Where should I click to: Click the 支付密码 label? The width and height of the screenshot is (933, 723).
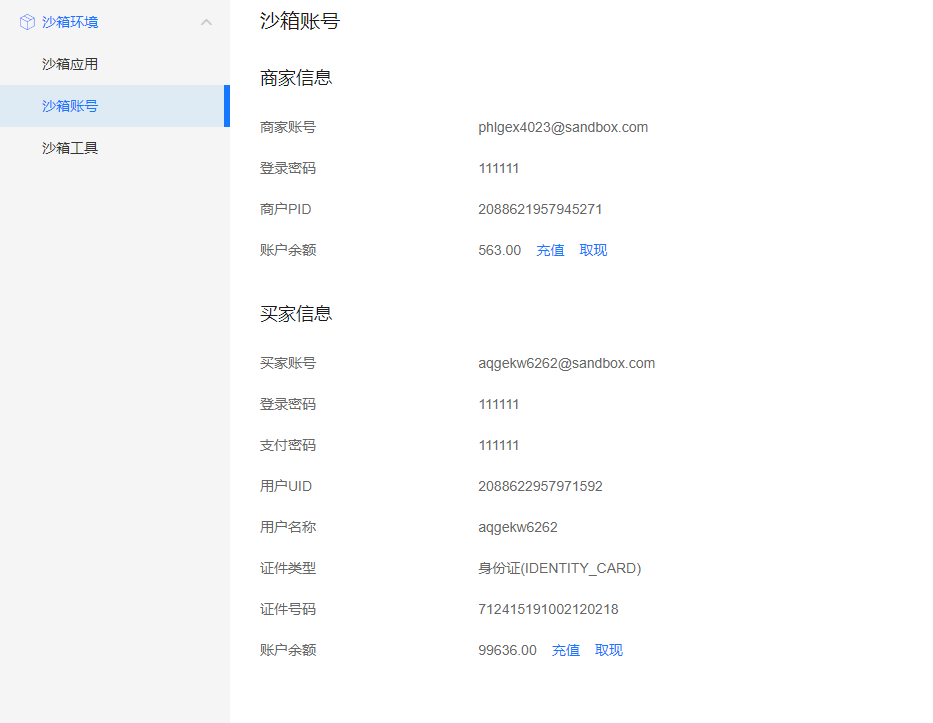click(288, 445)
